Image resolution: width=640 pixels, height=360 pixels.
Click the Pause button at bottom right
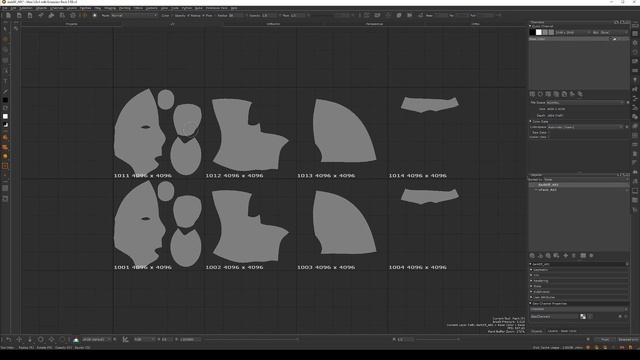click(605, 339)
